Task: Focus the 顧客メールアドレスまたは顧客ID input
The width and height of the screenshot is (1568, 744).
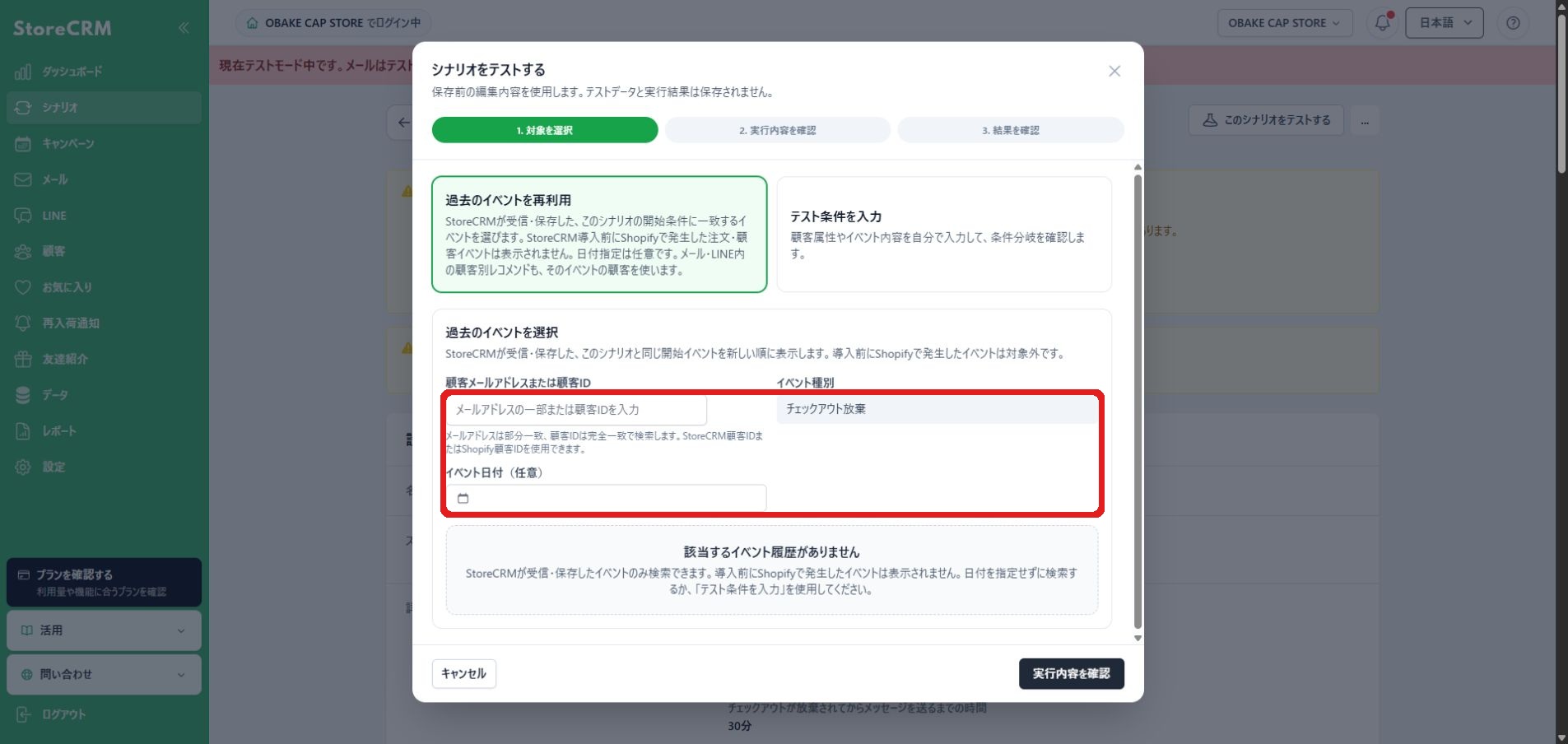Action: 576,410
